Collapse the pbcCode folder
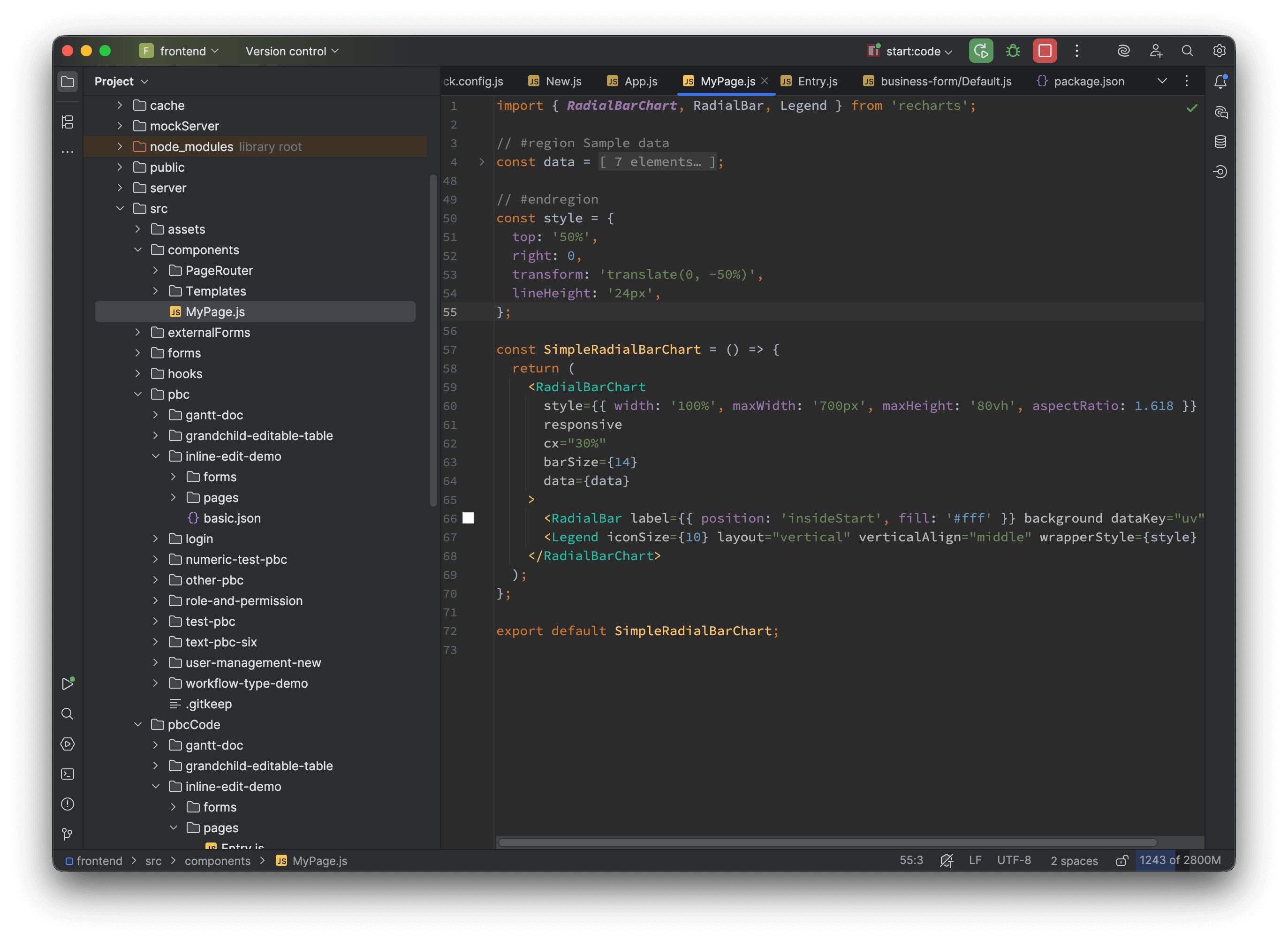 138,725
